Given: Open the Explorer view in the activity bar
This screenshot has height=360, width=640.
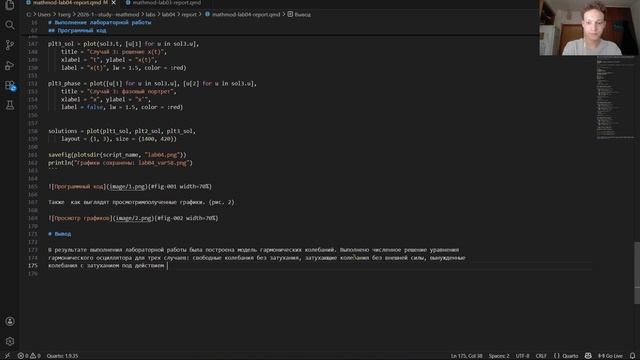Looking at the screenshot, I should [10, 5].
